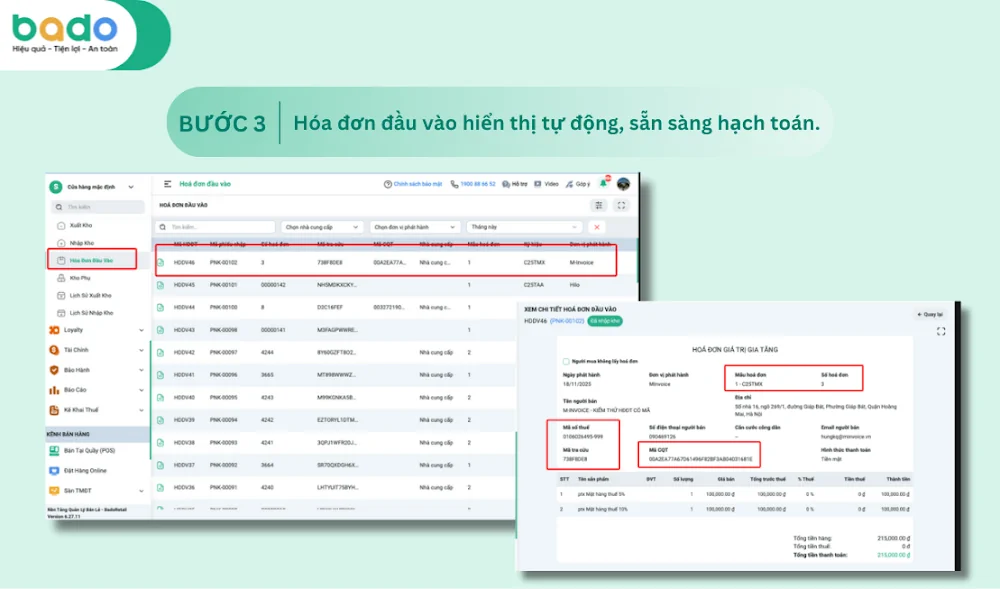Click the document icon on row HDDV46
The image size is (1000, 589).
(161, 263)
